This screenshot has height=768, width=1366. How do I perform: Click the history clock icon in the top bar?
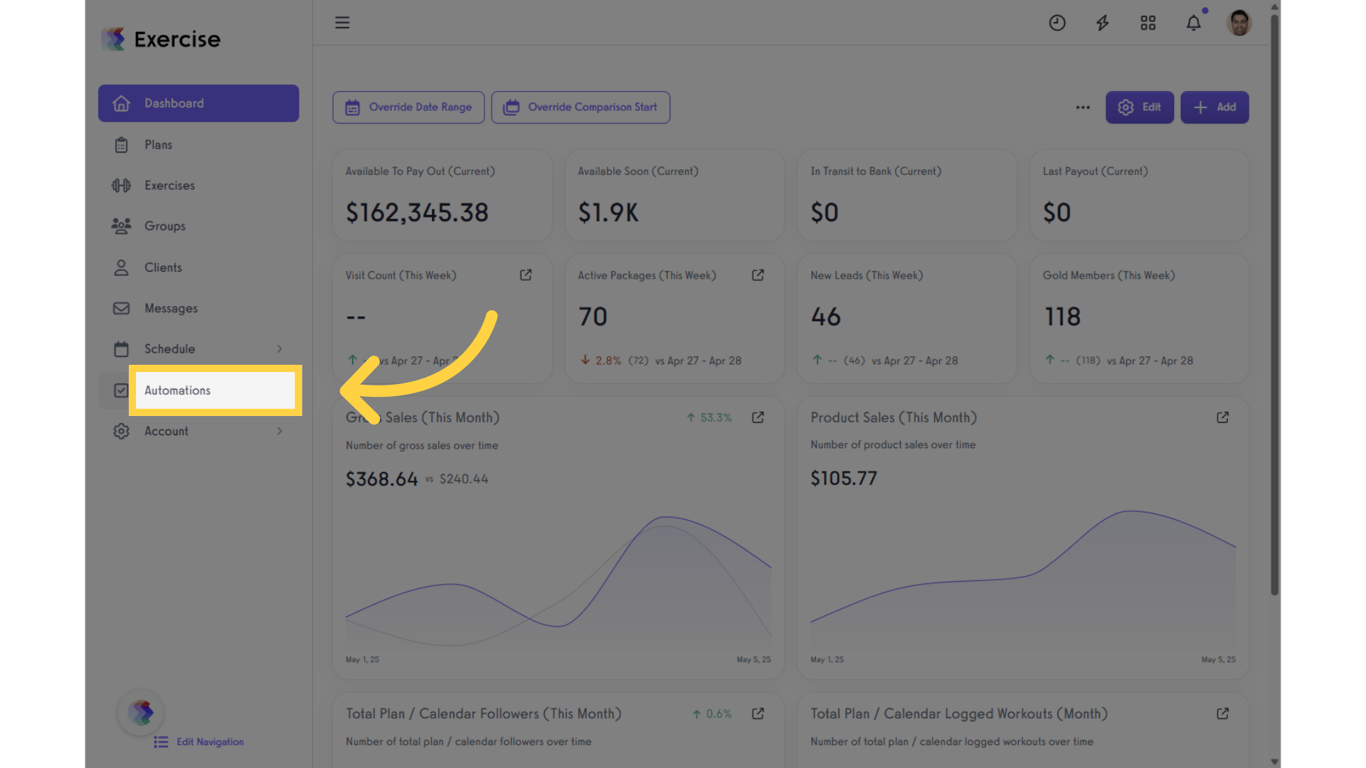[x=1057, y=22]
